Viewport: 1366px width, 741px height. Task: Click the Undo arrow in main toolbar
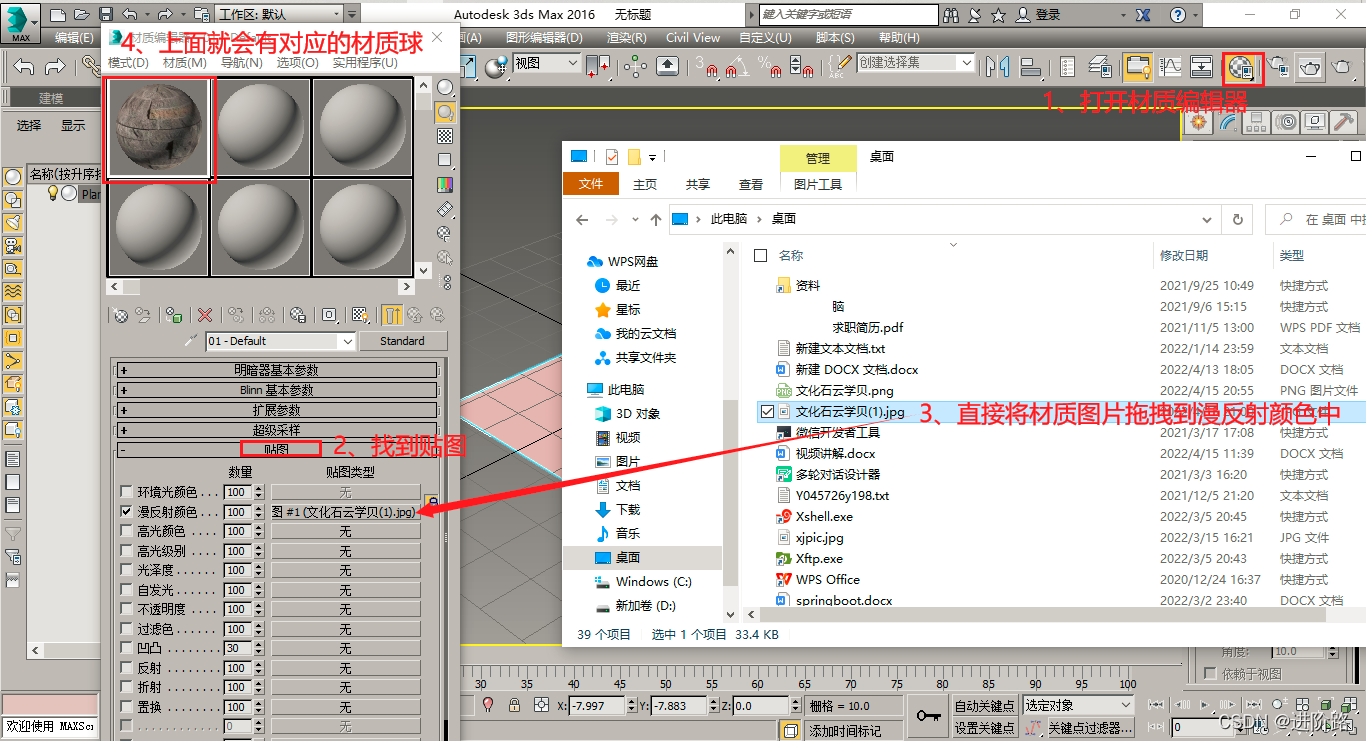[24, 67]
